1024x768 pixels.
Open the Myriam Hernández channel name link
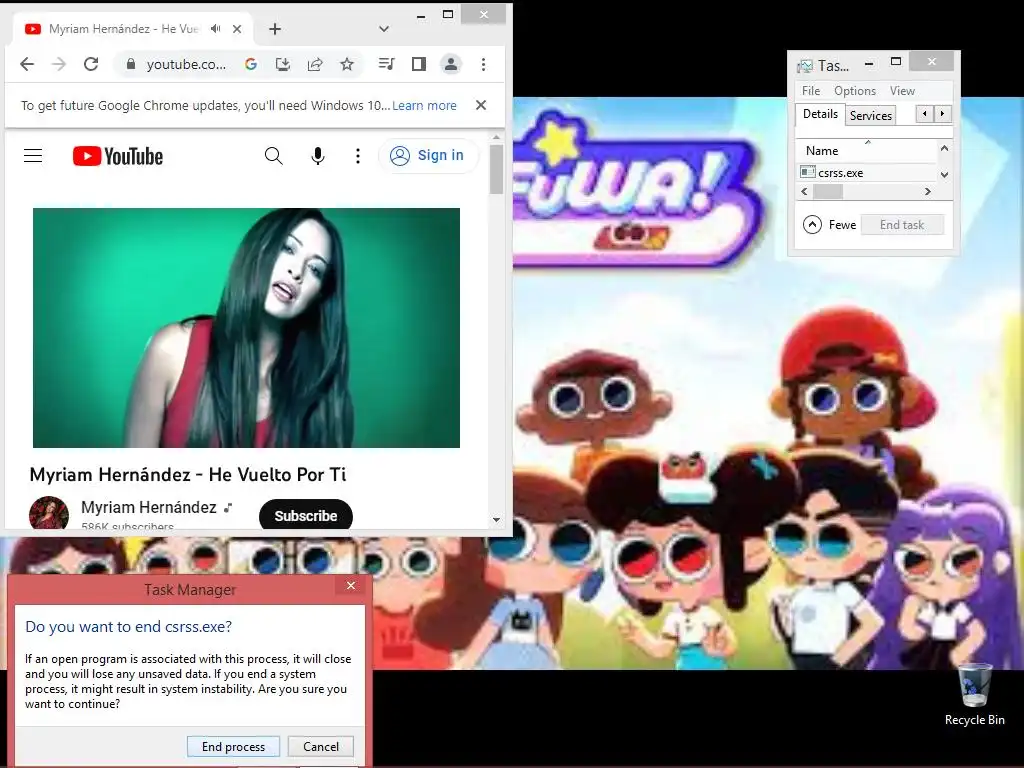tap(149, 507)
